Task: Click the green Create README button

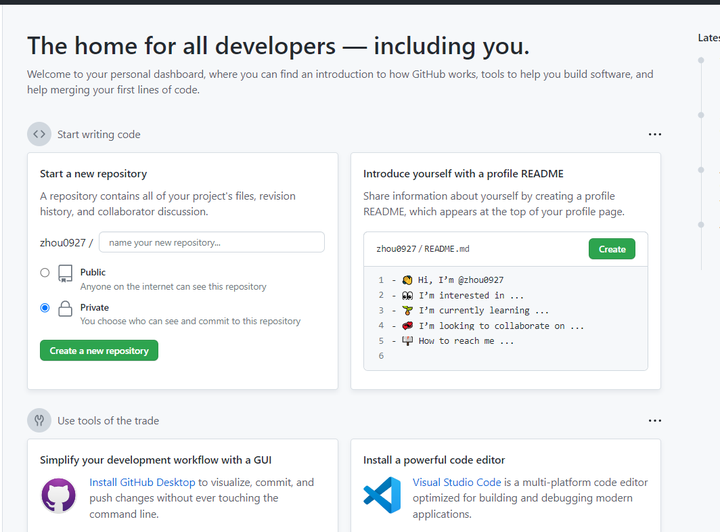Action: pyautogui.click(x=612, y=249)
